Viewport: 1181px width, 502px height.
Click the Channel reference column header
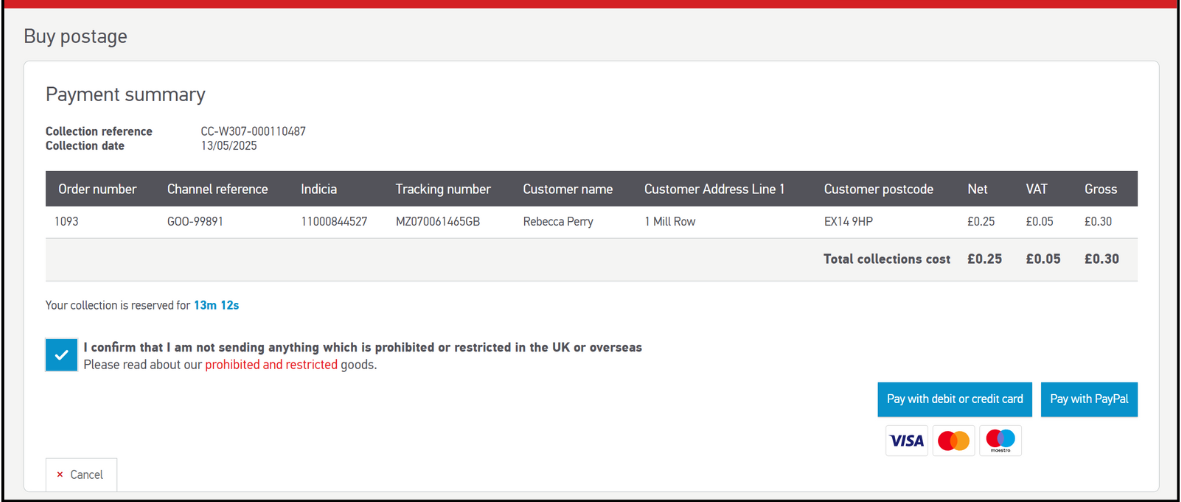click(x=217, y=189)
